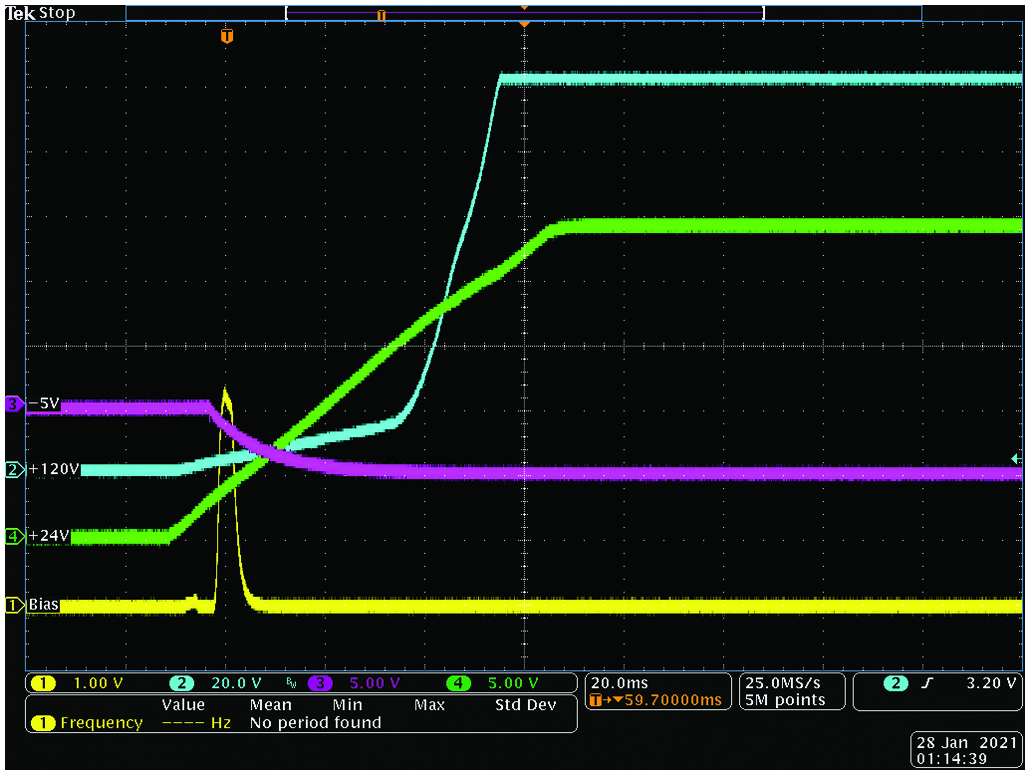The height and width of the screenshot is (775, 1030).
Task: Click the 20.0ms timebase readout
Action: [619, 684]
